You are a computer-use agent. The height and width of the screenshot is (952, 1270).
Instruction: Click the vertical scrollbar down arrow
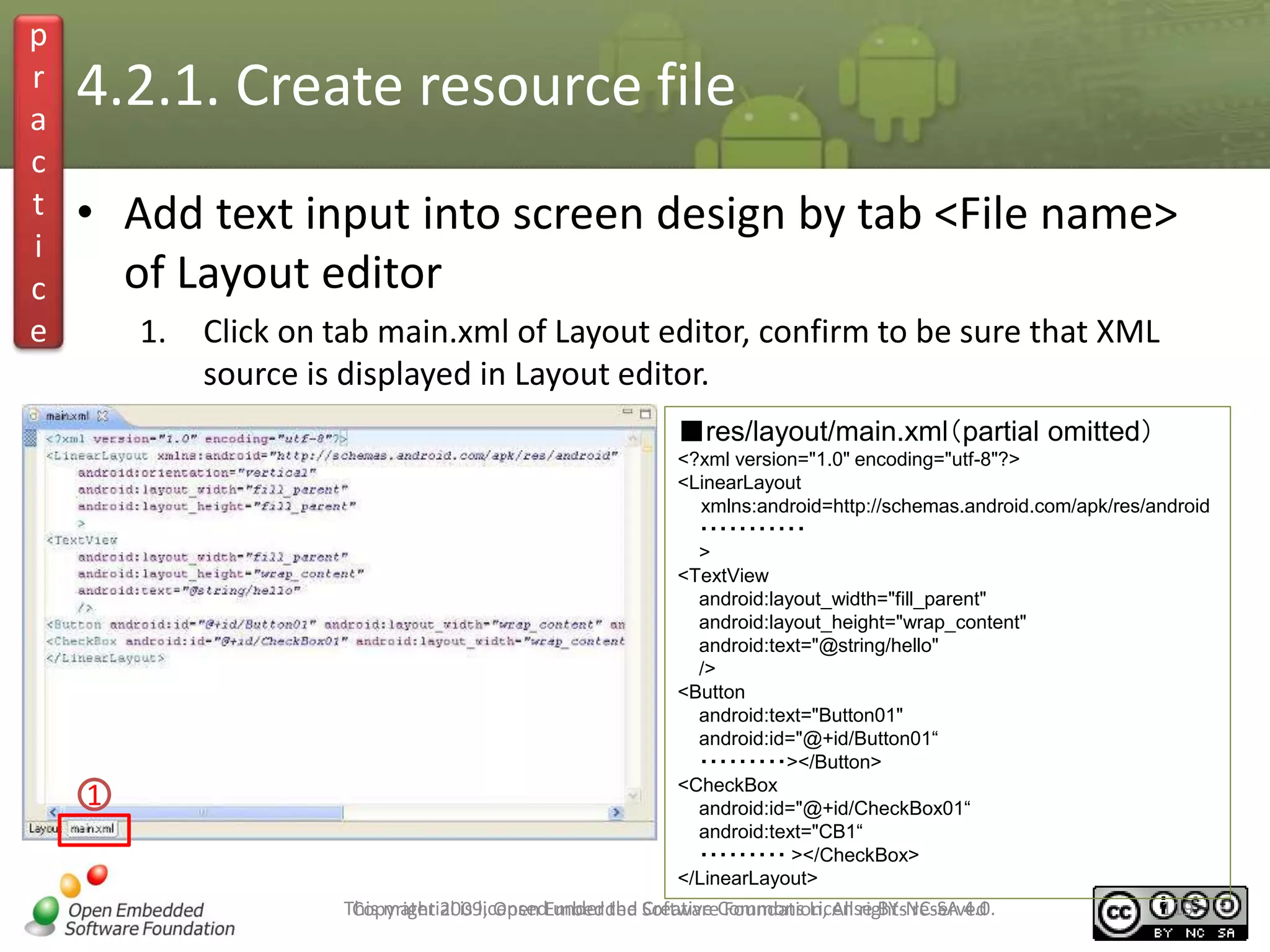click(x=633, y=795)
